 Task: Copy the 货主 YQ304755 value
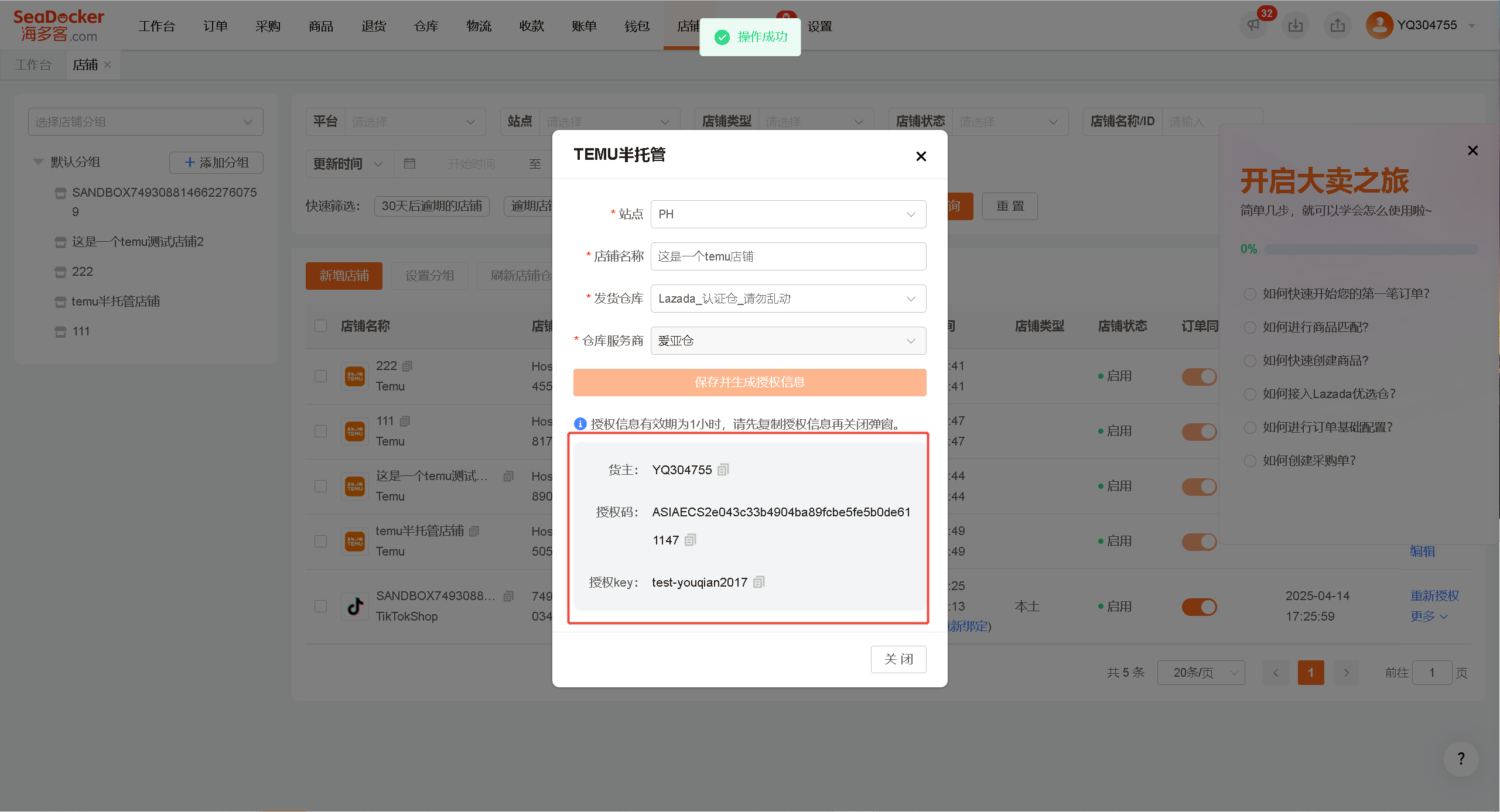pos(723,470)
